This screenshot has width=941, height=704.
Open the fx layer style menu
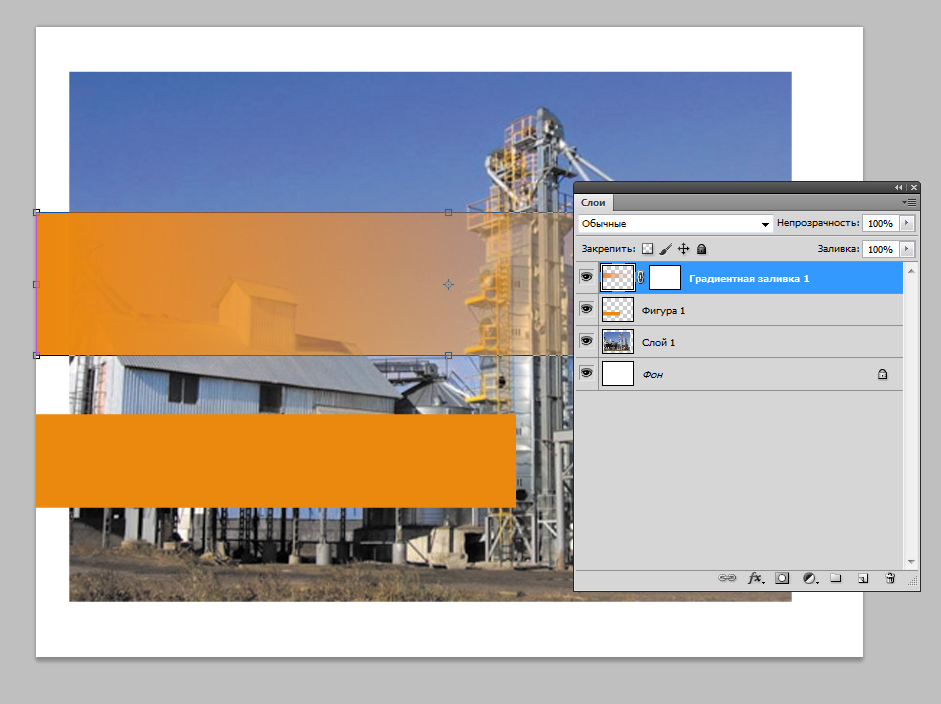756,578
